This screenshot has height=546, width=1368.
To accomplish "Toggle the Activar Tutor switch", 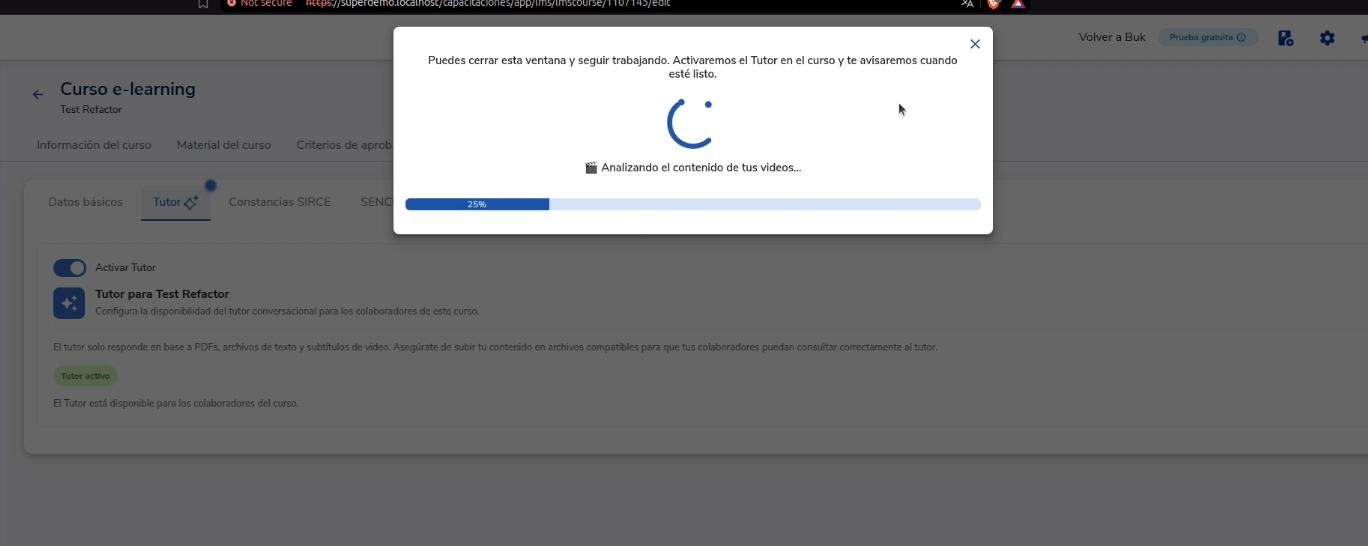I will point(69,268).
